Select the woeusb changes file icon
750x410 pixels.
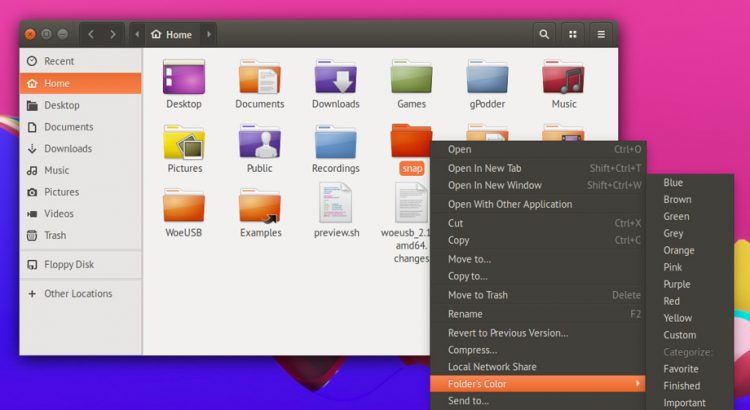pyautogui.click(x=411, y=203)
